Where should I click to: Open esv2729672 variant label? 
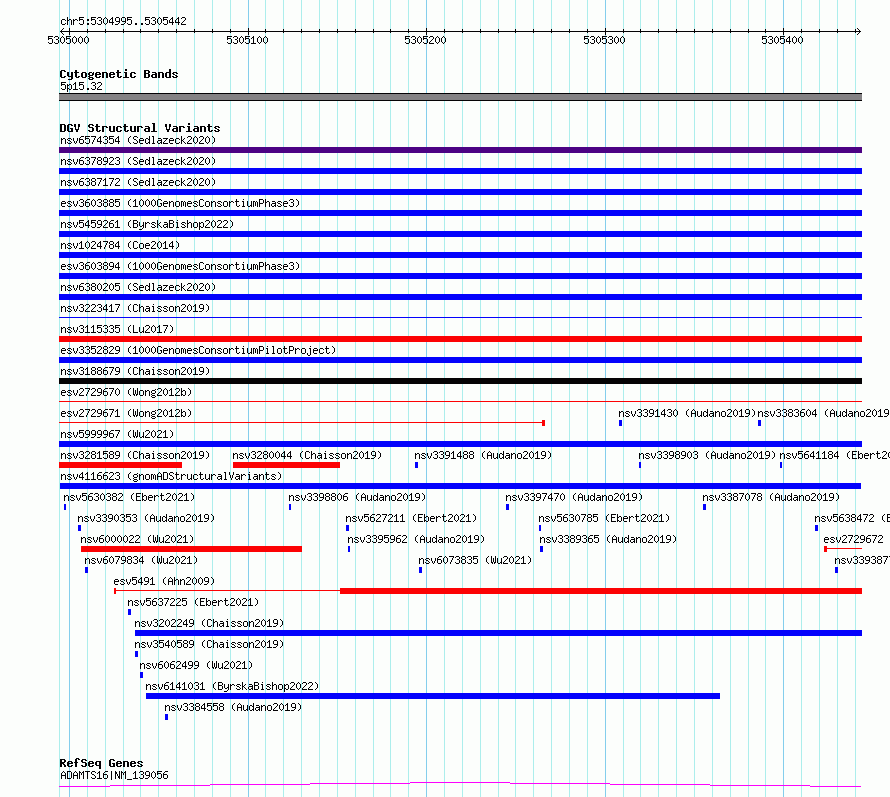[853, 539]
